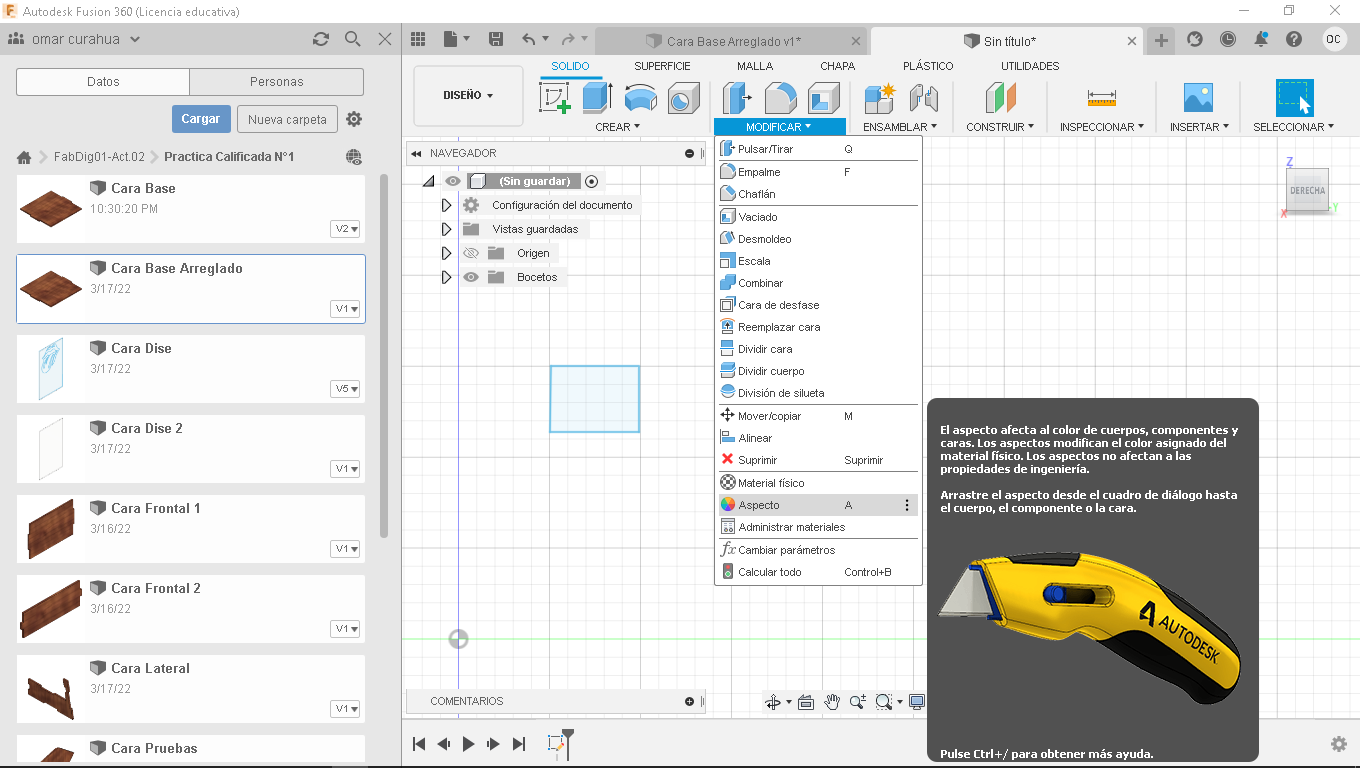Refresh the data panel

320,39
